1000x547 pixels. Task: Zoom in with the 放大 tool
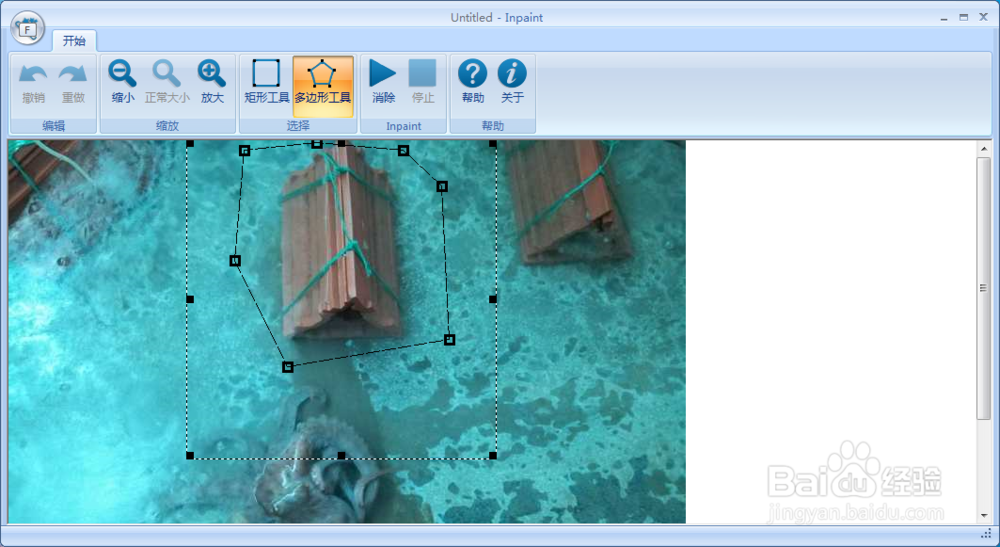point(212,83)
